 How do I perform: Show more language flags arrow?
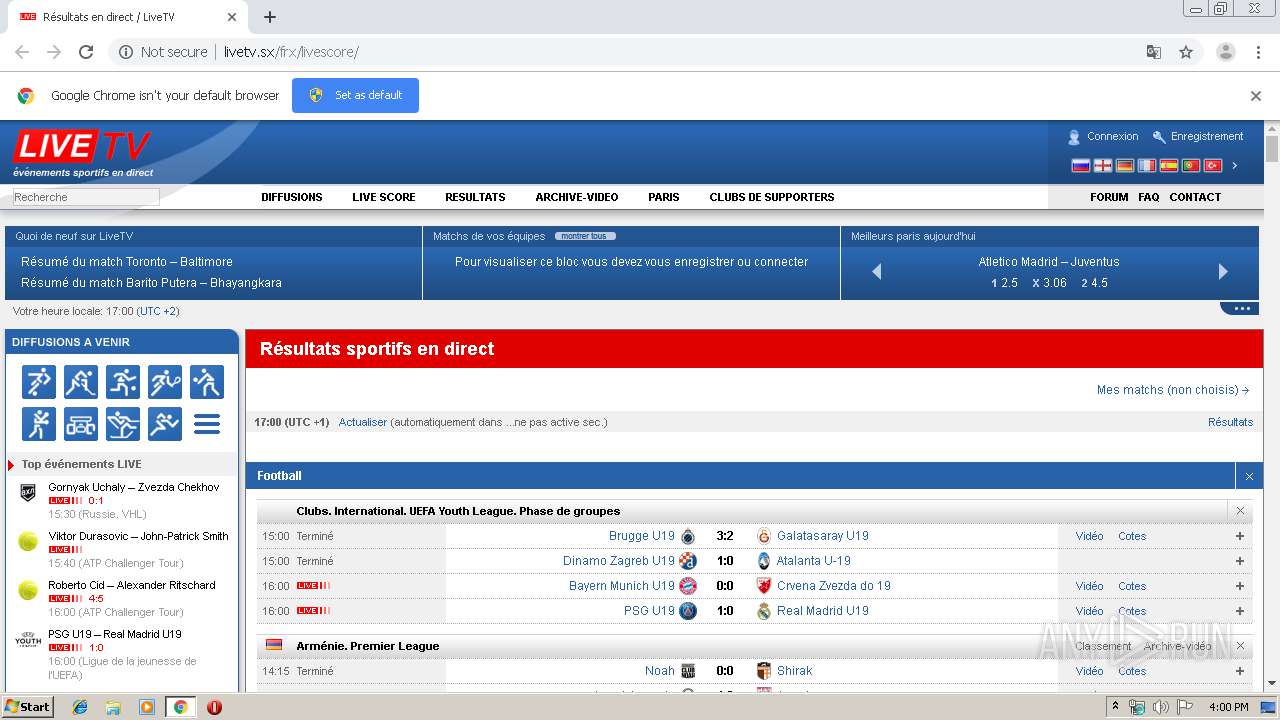1235,166
